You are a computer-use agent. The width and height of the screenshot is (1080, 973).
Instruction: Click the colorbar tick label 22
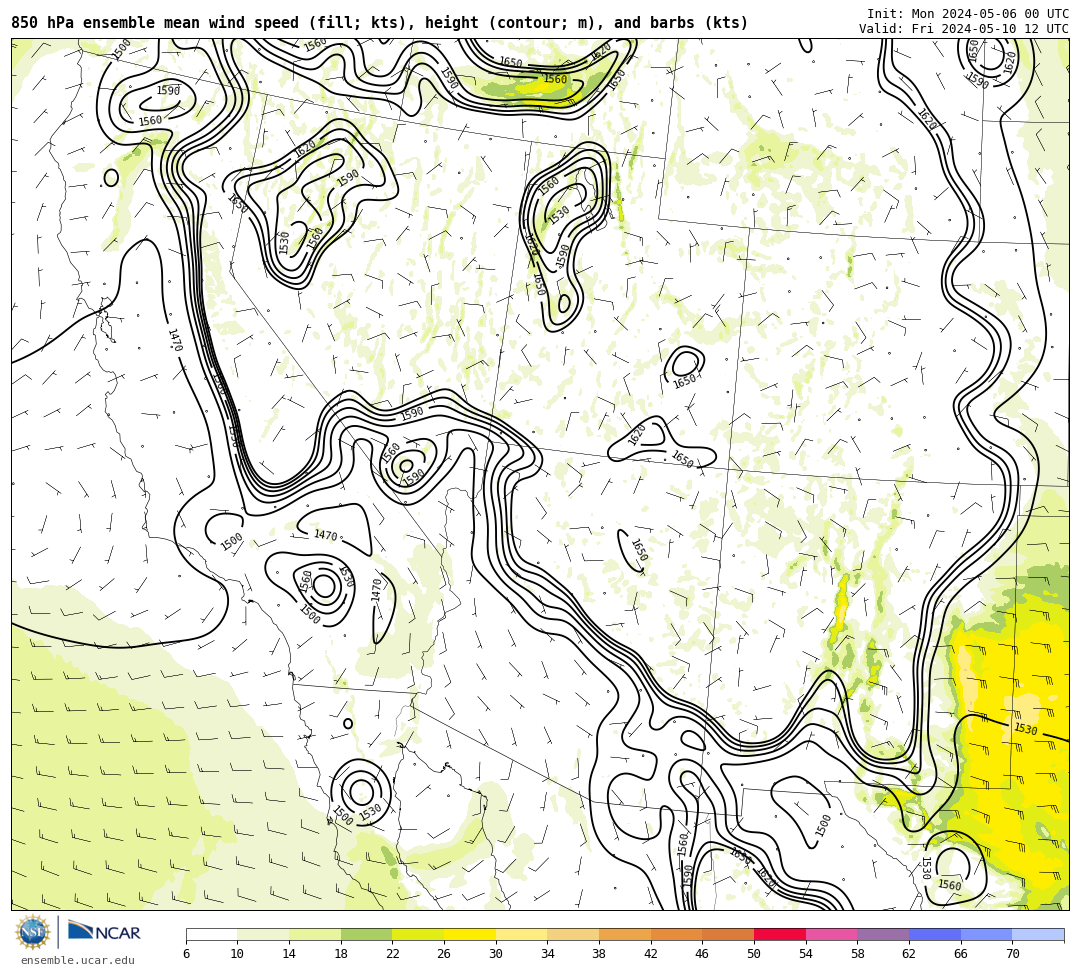coord(393,954)
